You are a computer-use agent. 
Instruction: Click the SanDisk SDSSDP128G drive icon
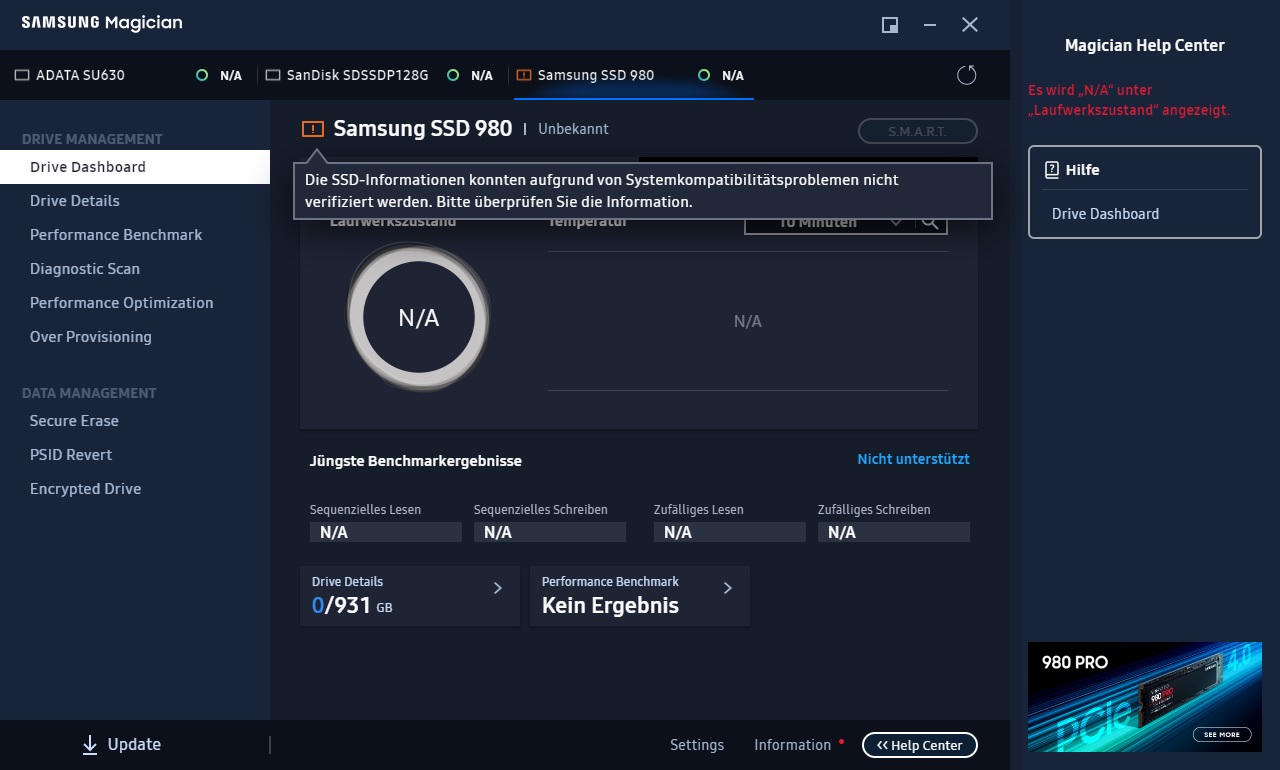[x=273, y=75]
